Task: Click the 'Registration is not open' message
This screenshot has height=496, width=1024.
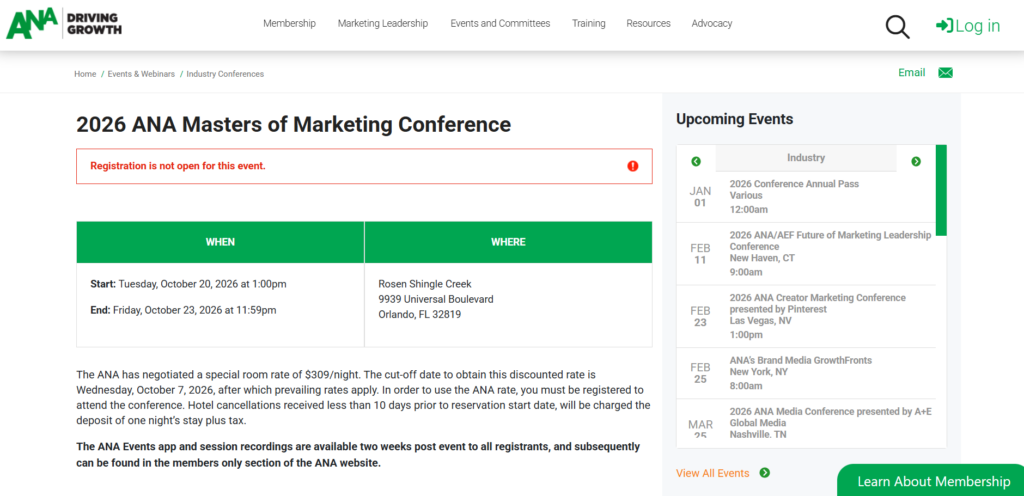Action: (x=178, y=166)
